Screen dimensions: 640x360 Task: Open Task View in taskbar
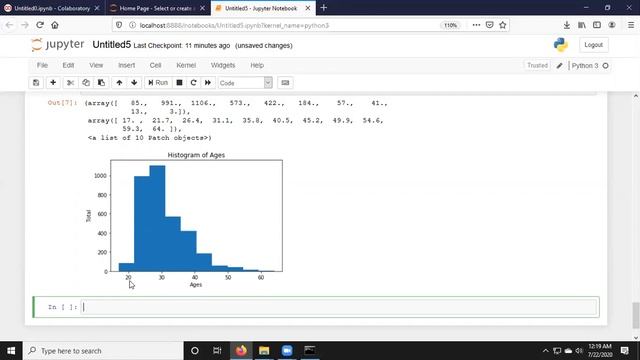click(x=217, y=351)
